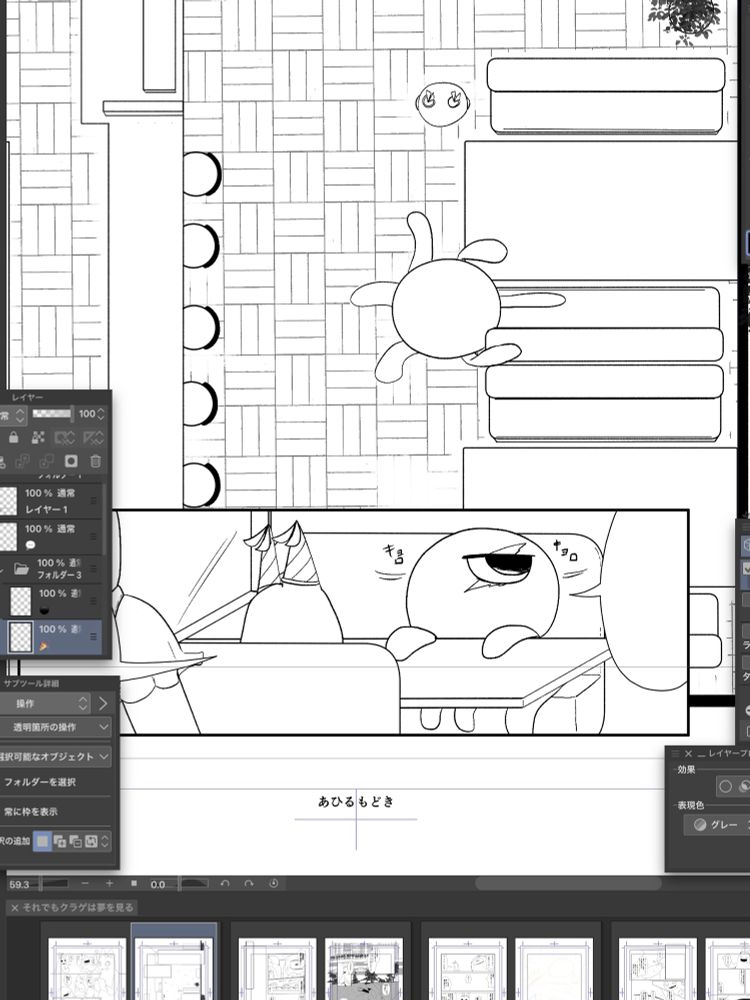This screenshot has width=750, height=1000.
Task: Switch to それでもクラゲは夢を見る tab
Action: click(78, 908)
